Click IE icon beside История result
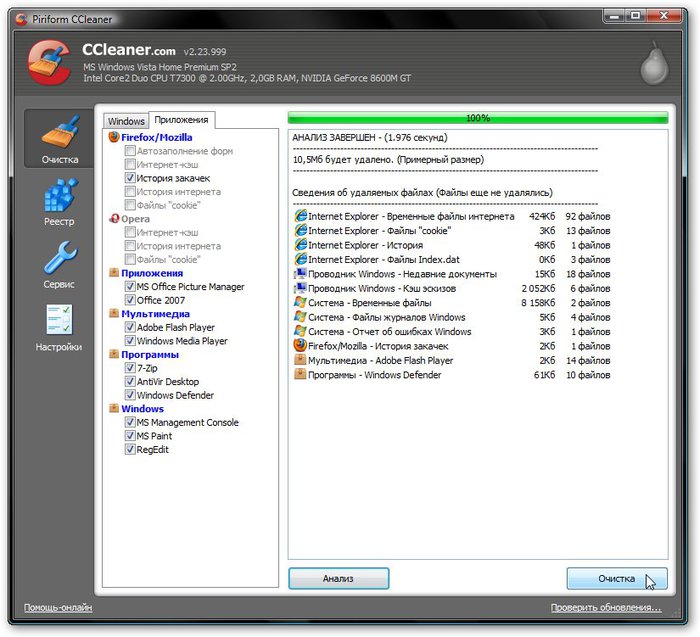Image resolution: width=700 pixels, height=637 pixels. [x=300, y=245]
